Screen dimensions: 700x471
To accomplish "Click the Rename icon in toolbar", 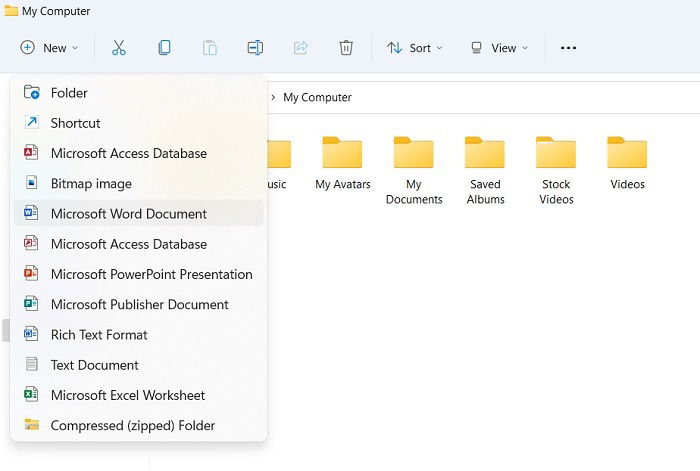I will coord(255,48).
